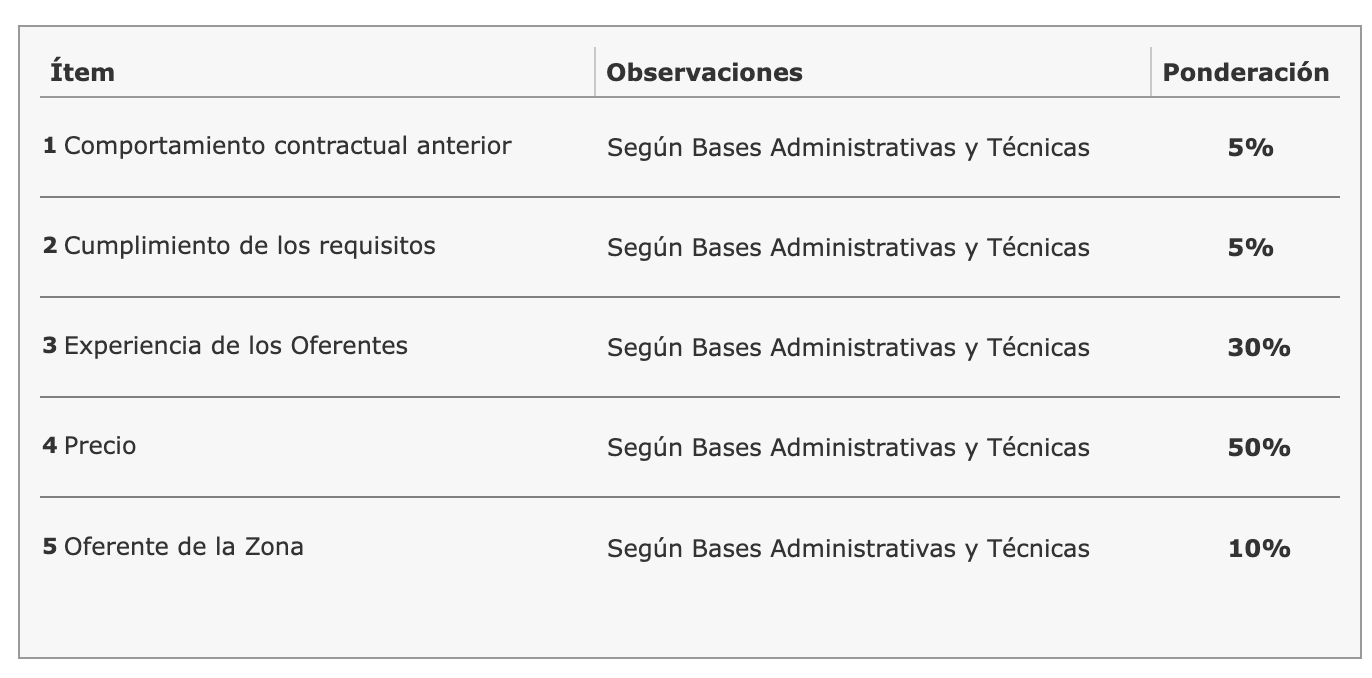Click the 30% weighting value
This screenshot has width=1372, height=678.
coord(1258,348)
